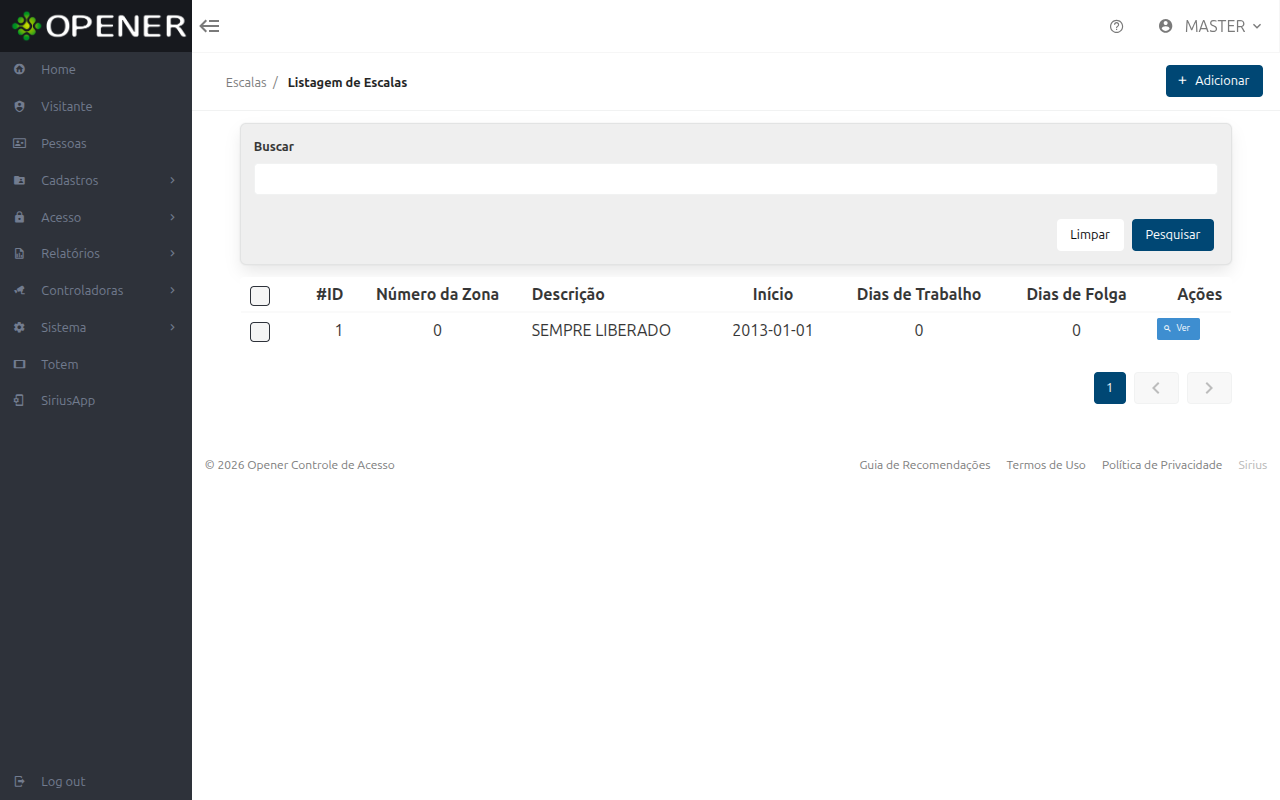Click the previous page arrow
The width and height of the screenshot is (1280, 800).
coord(1156,388)
